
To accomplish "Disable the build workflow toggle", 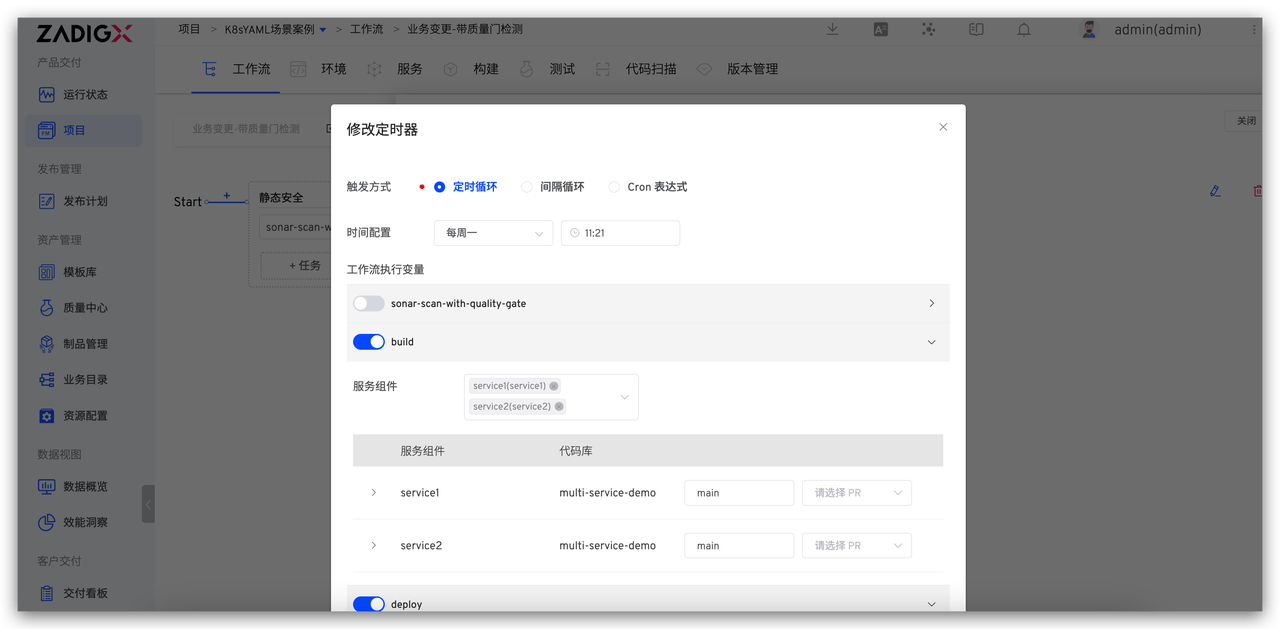I will click(x=369, y=341).
